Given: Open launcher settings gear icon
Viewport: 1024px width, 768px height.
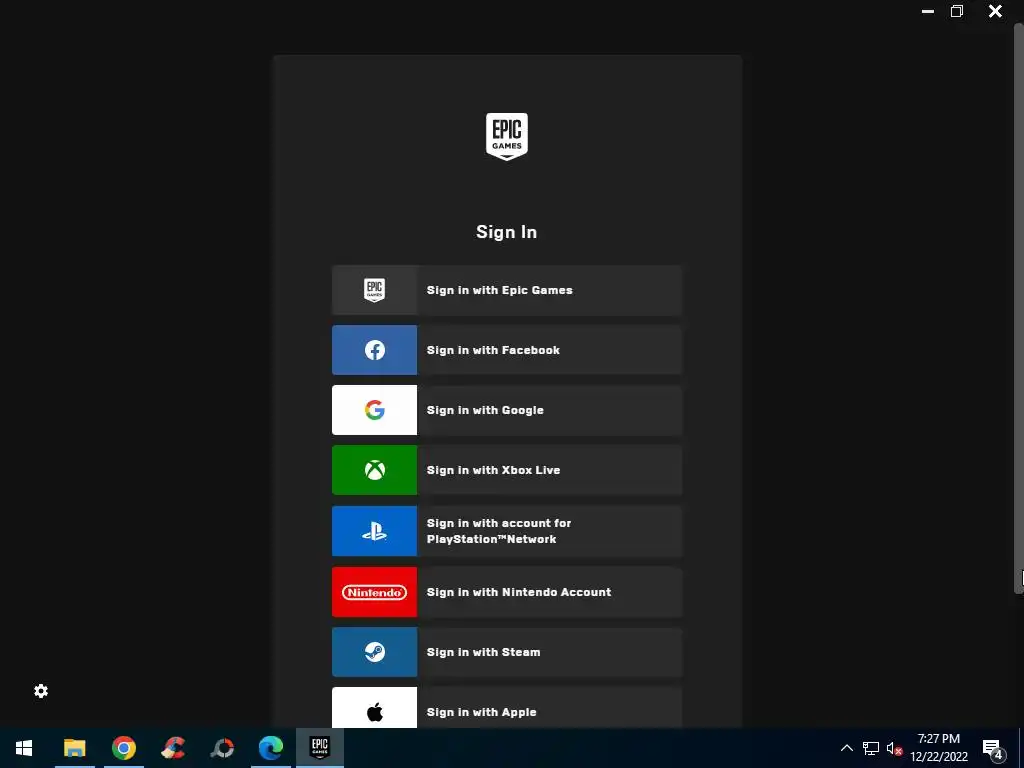Looking at the screenshot, I should tap(41, 691).
